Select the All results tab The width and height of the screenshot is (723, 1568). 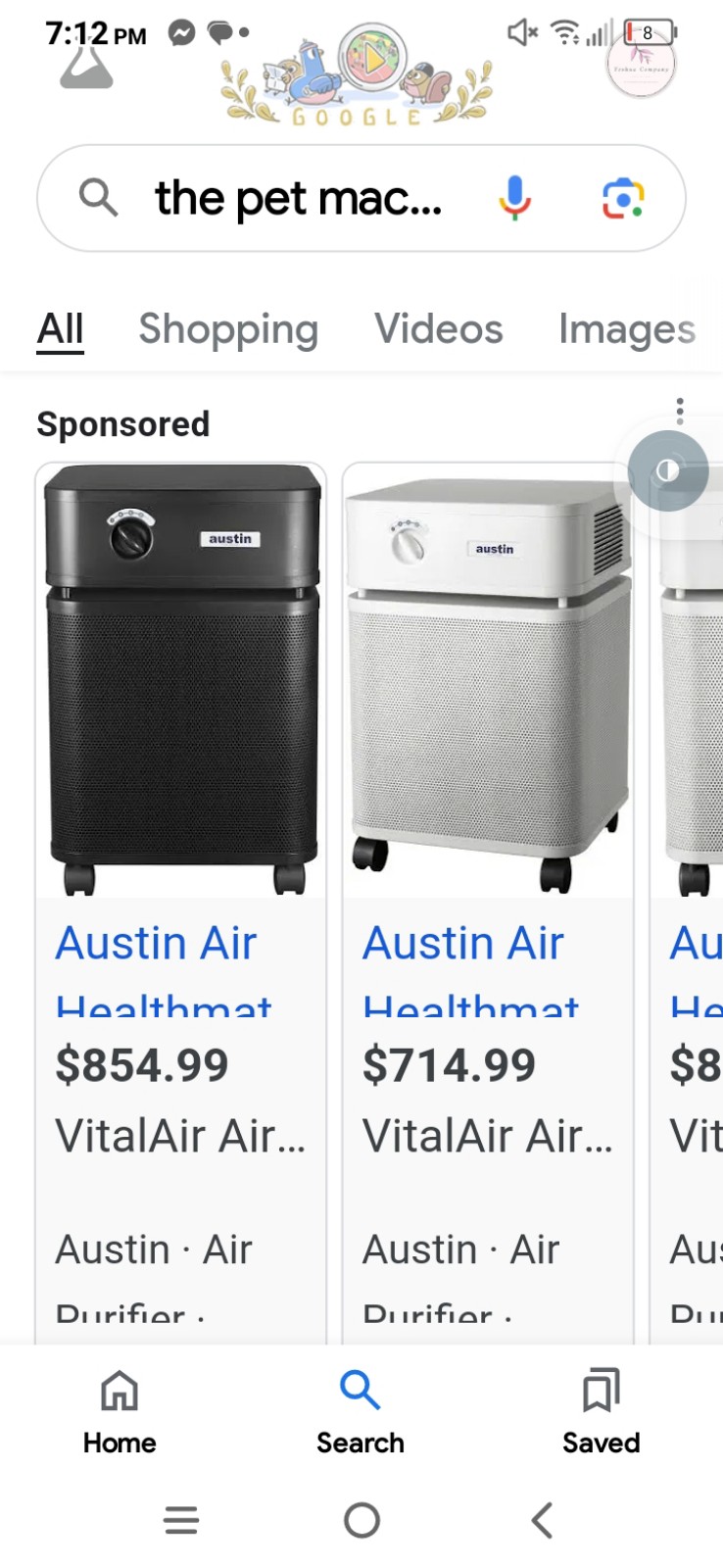[60, 328]
